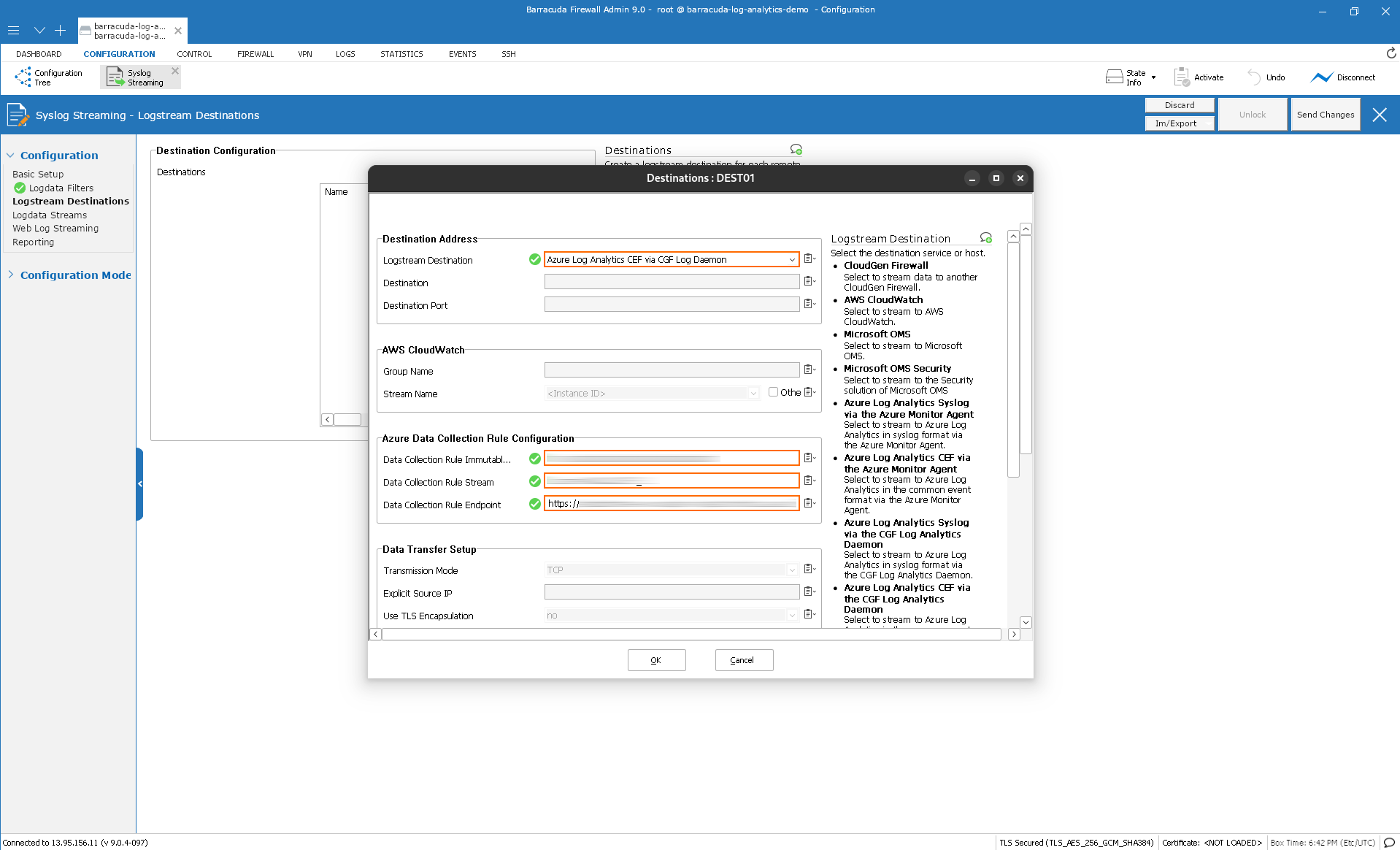Screen dimensions: 1400x850
Task: Close the Syslog Streaming configuration page X
Action: 1380,115
